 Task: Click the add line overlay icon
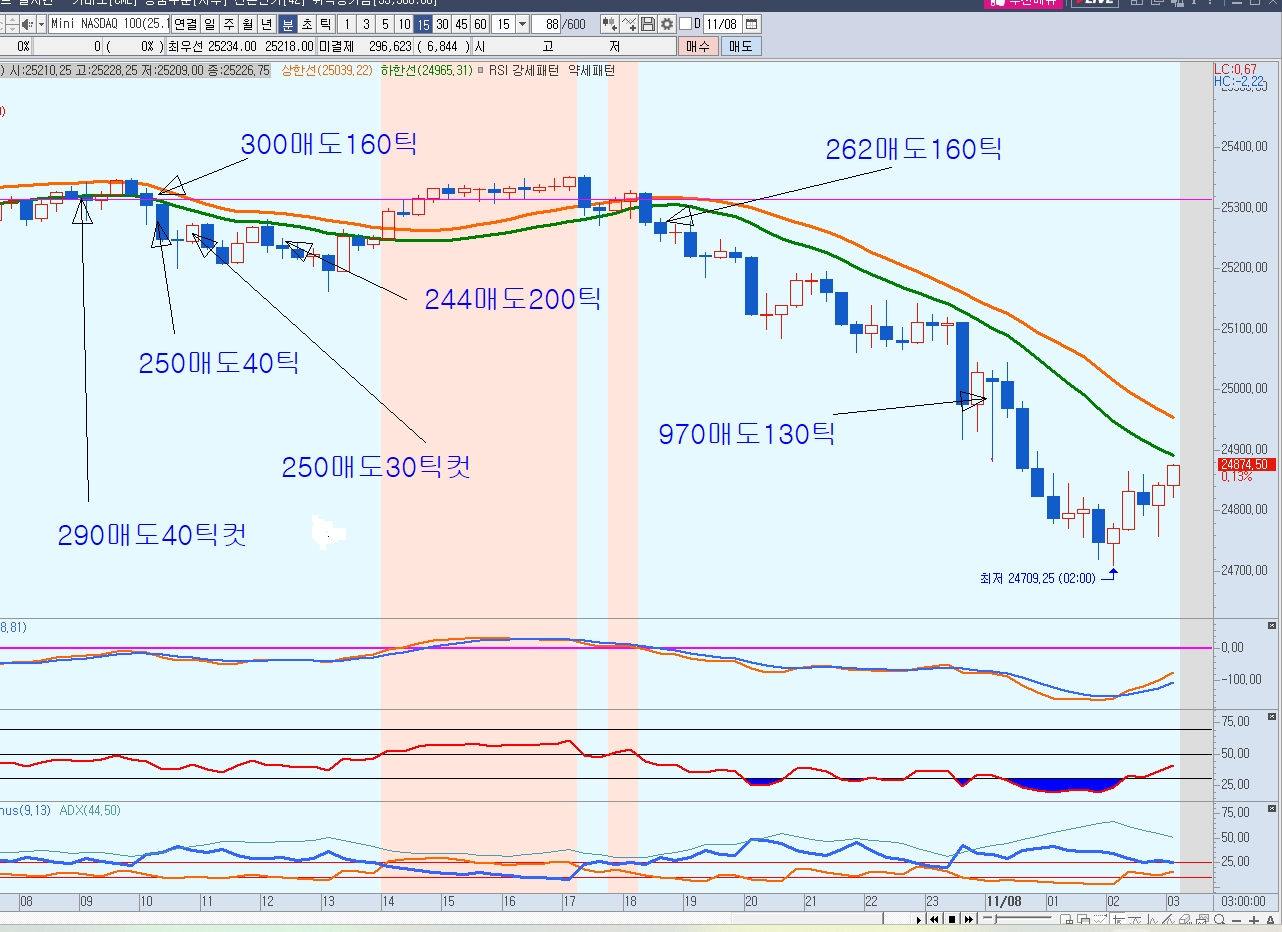[629, 23]
